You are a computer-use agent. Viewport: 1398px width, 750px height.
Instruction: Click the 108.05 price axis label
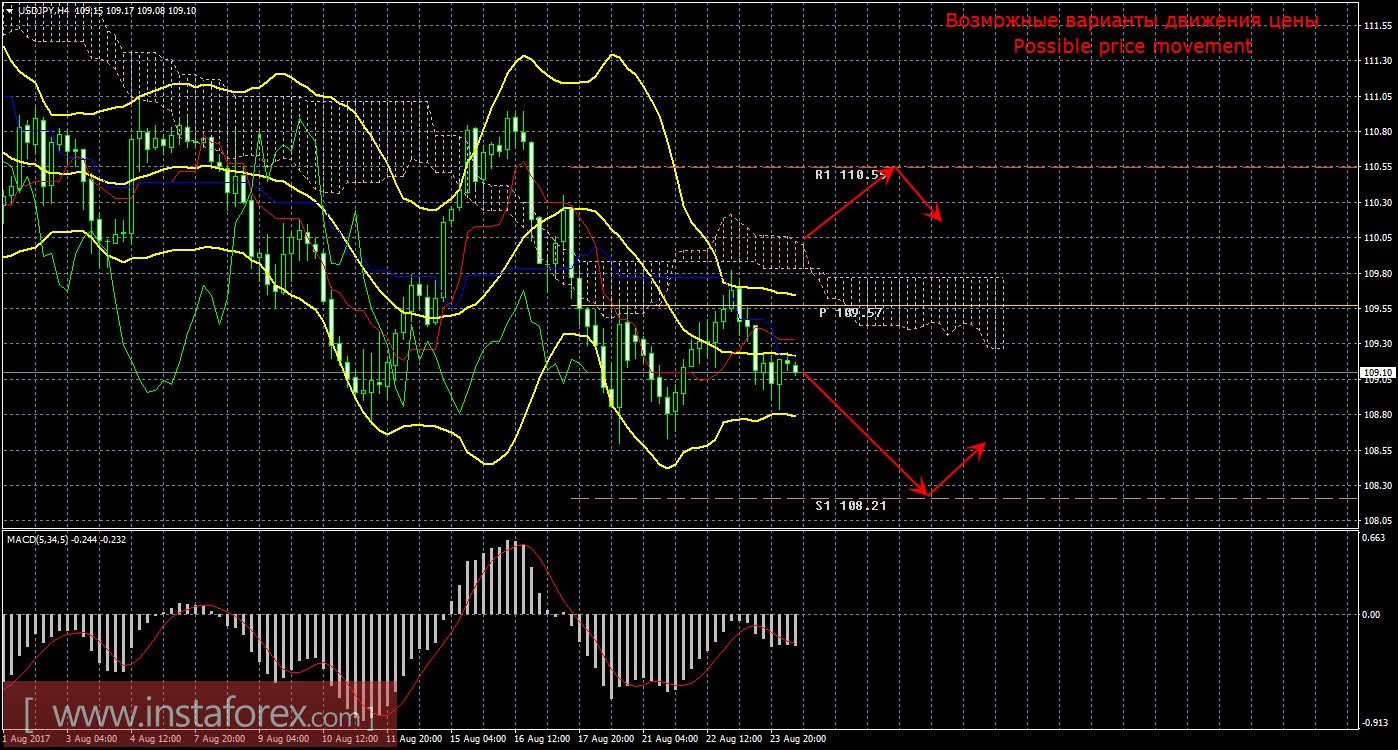1377,521
